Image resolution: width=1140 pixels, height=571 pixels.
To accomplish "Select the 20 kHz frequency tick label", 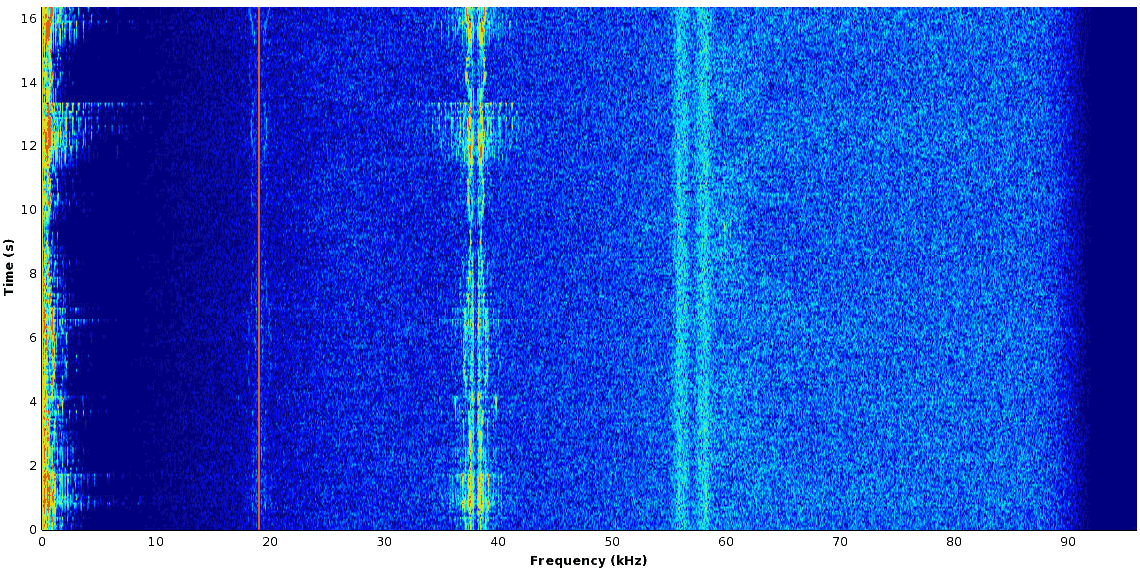I will point(269,542).
